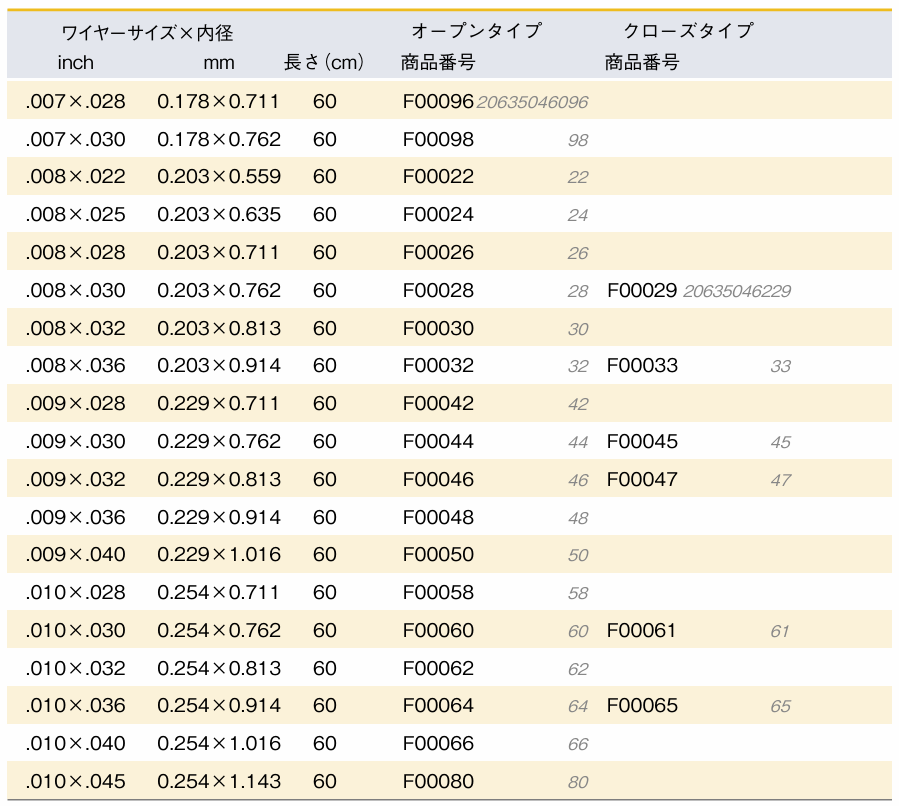Select inch size .008×.036
The height and width of the screenshot is (806, 899).
point(75,365)
